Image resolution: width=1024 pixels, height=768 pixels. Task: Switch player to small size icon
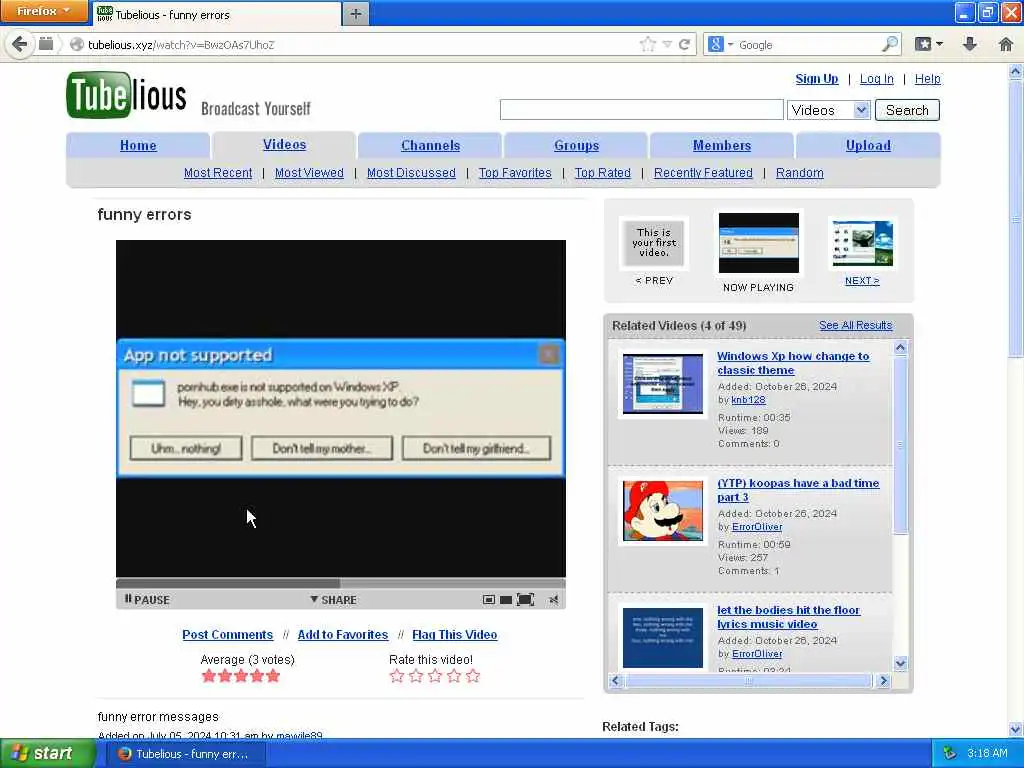(488, 600)
